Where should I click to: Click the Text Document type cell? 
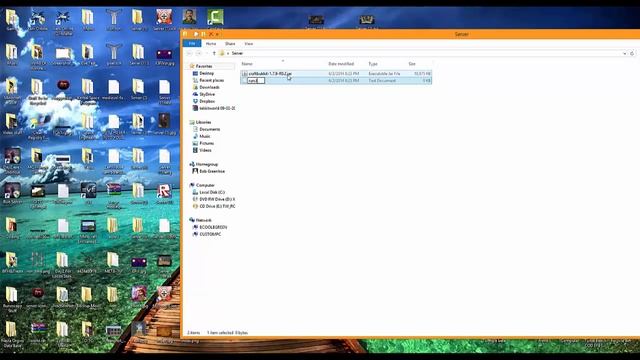click(382, 80)
